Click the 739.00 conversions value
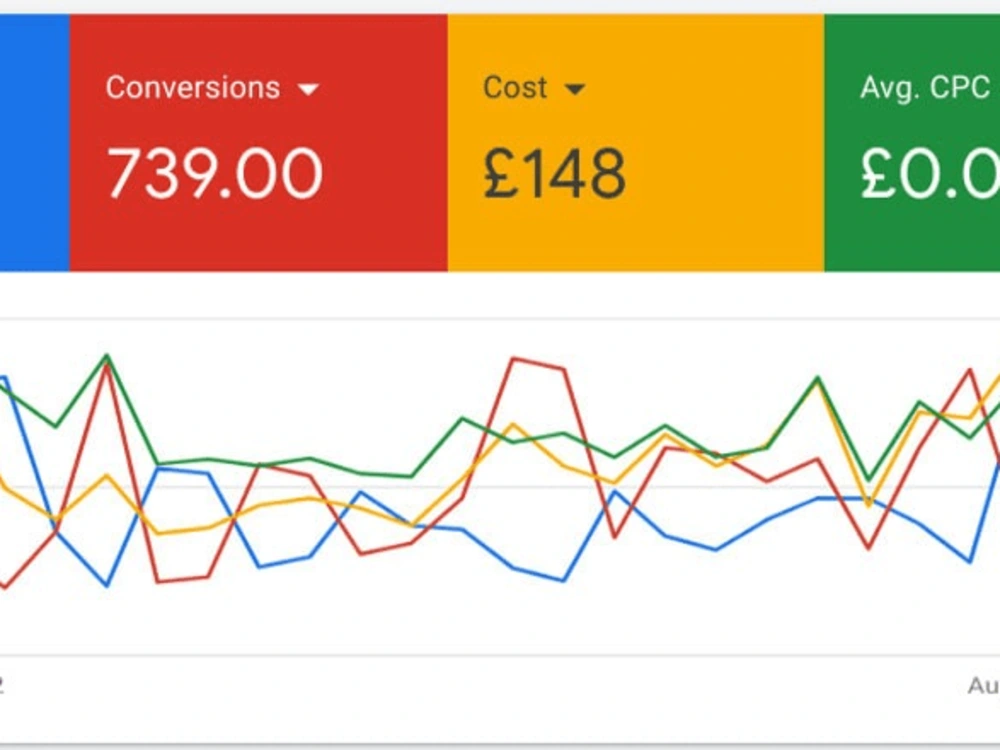This screenshot has height=750, width=1000. [x=215, y=173]
